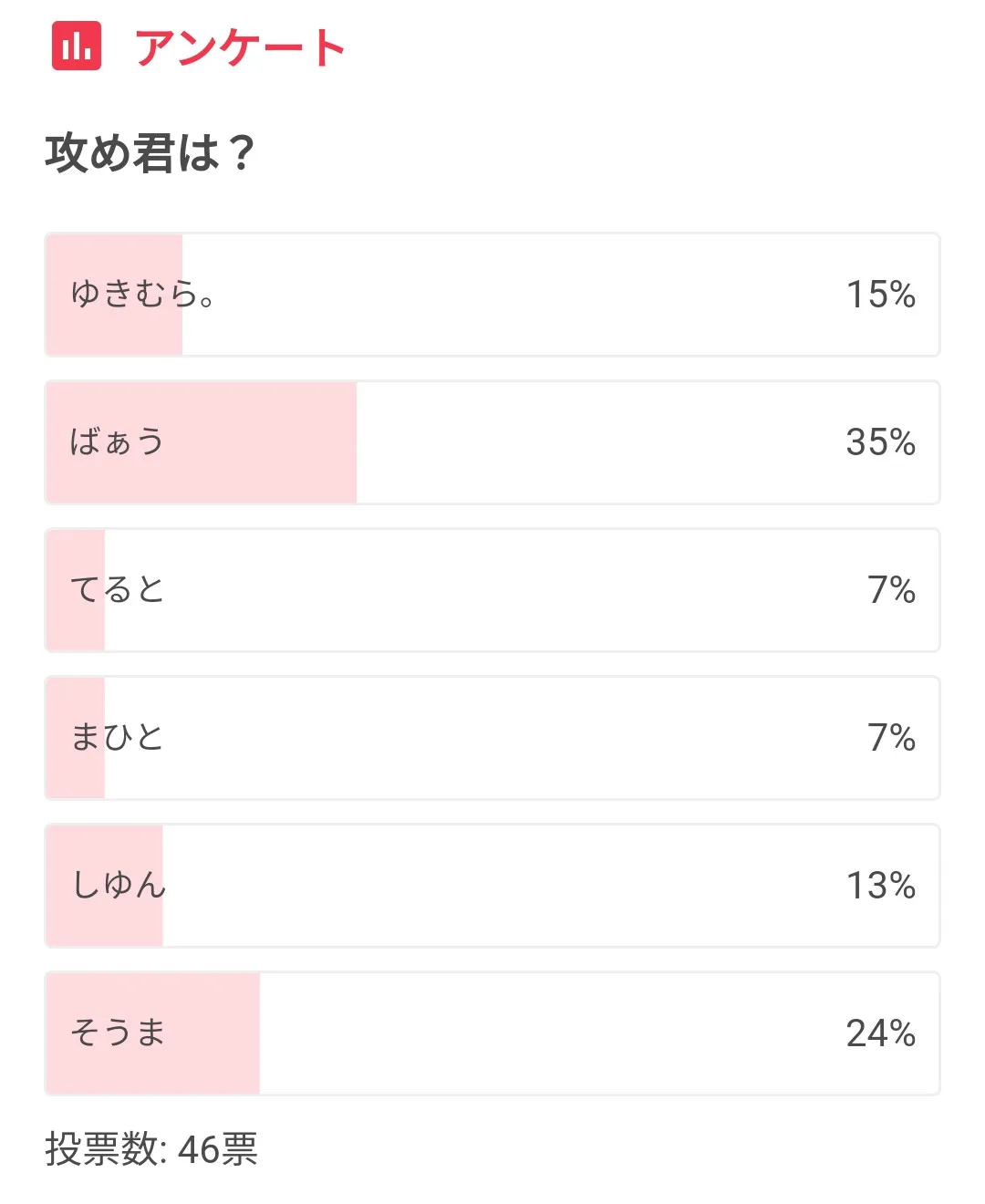Click the pink progress fill of ゆきむら。
The image size is (985, 1204).
pyautogui.click(x=114, y=295)
